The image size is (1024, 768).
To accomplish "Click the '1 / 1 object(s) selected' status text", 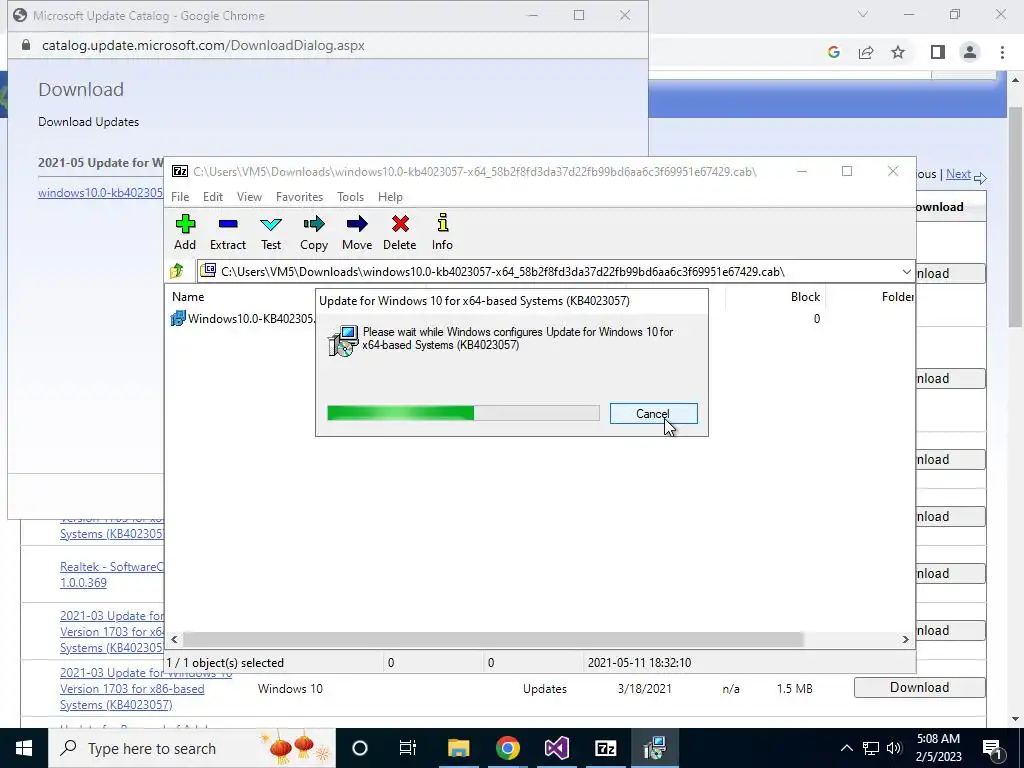I will [225, 662].
